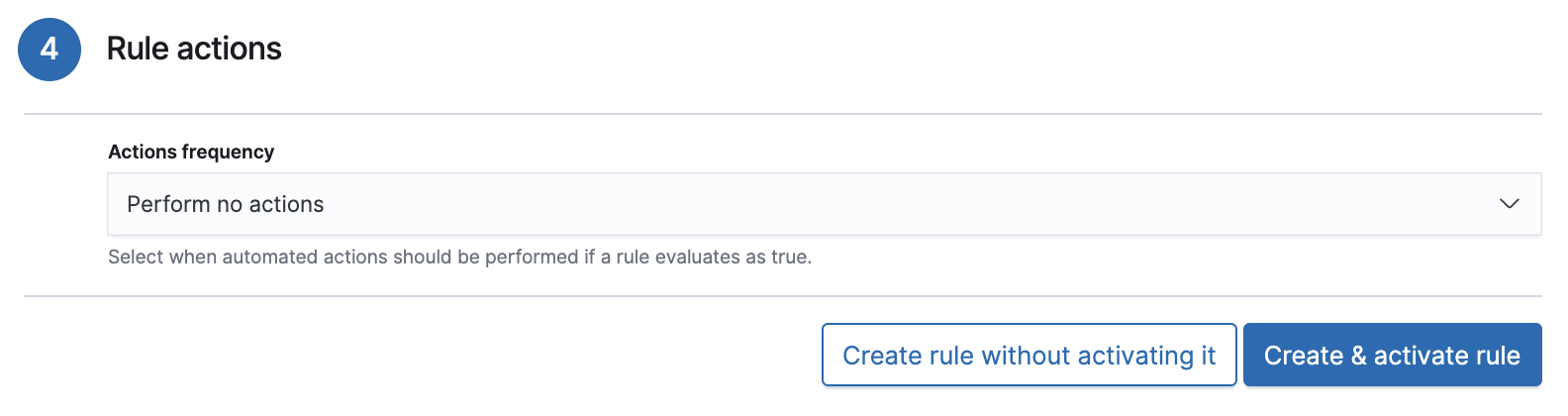
Task: Click the step 4 number badge
Action: click(x=49, y=49)
